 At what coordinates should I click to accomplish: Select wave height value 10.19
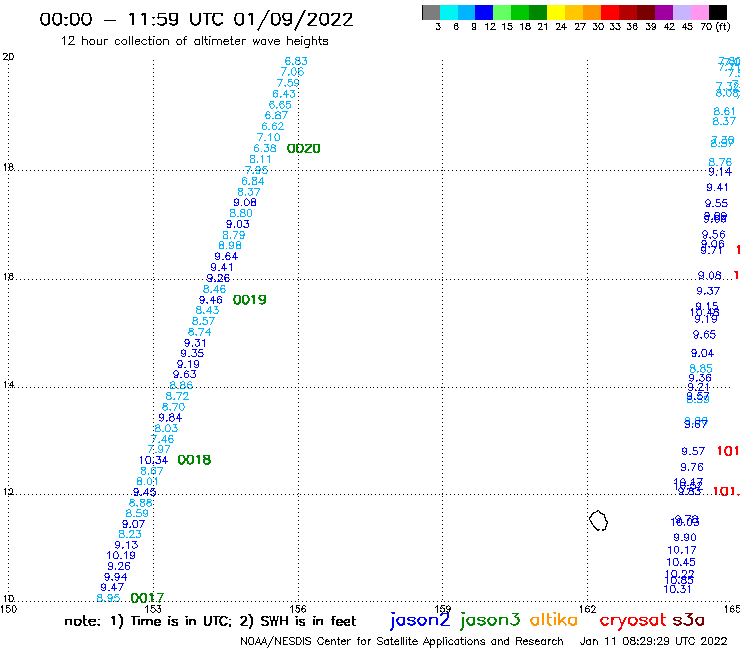tap(121, 556)
